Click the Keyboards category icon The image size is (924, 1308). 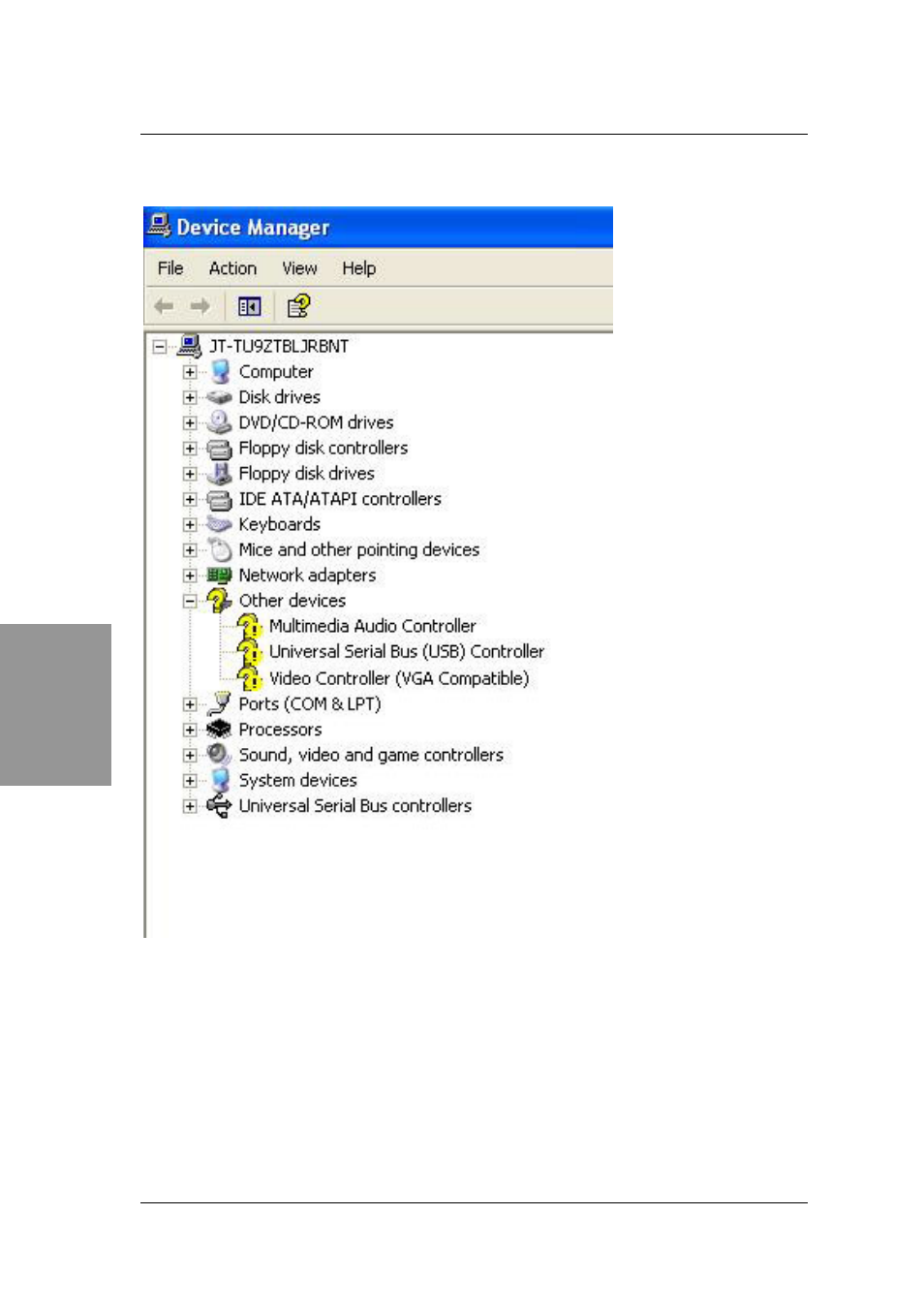point(220,524)
